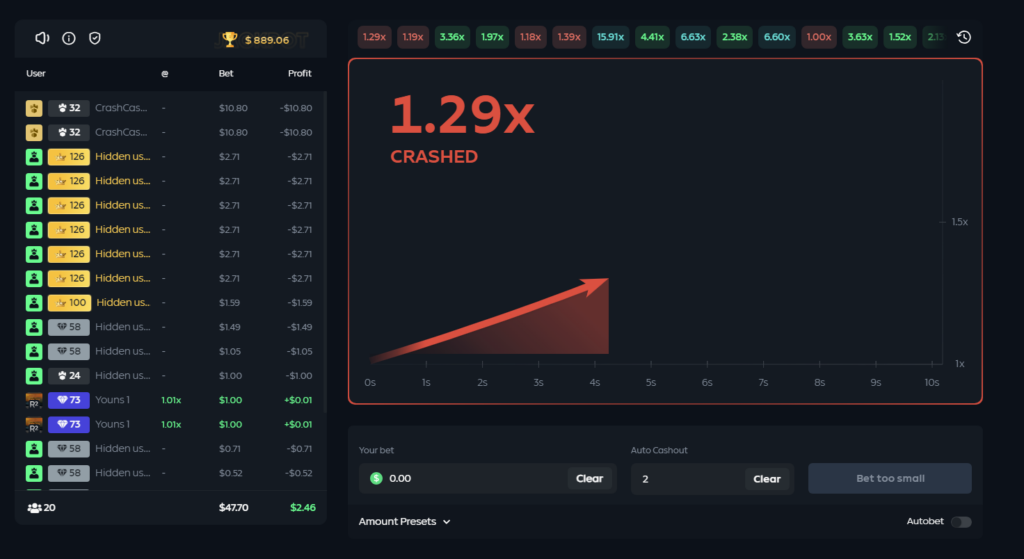1024x559 pixels.
Task: Click the Bet too small button
Action: pyautogui.click(x=889, y=478)
